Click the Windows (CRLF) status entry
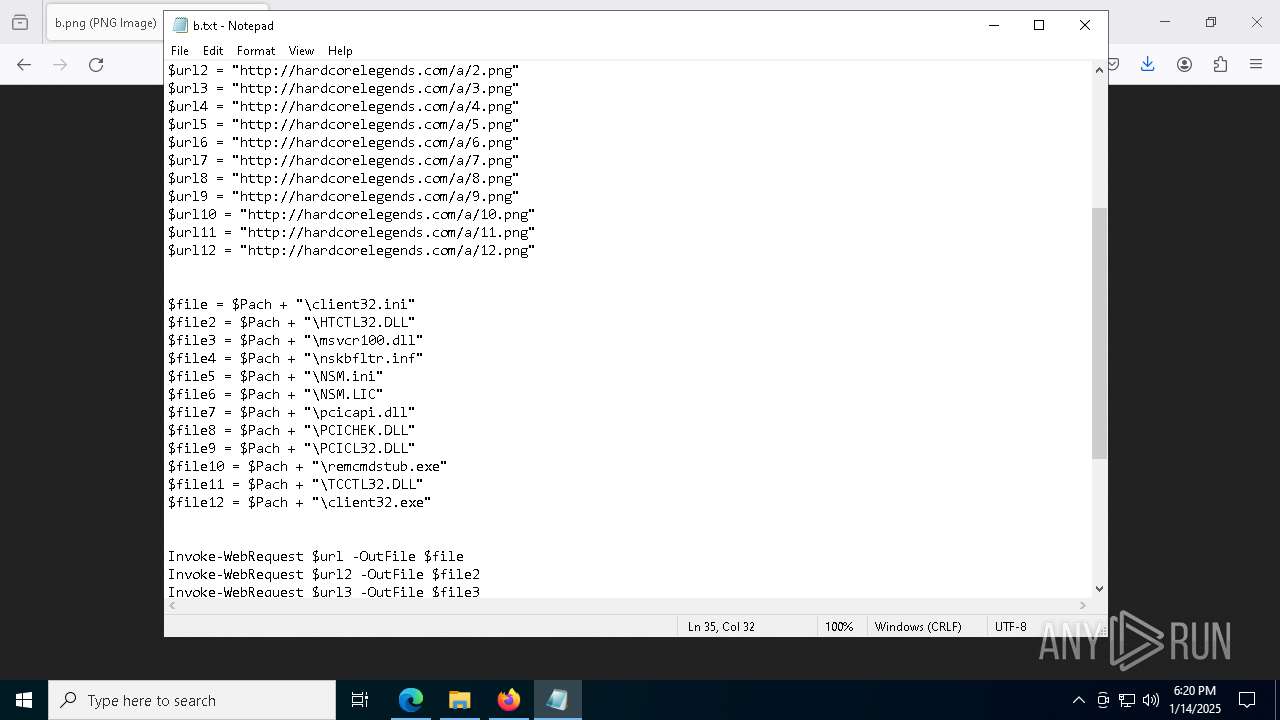 918,627
